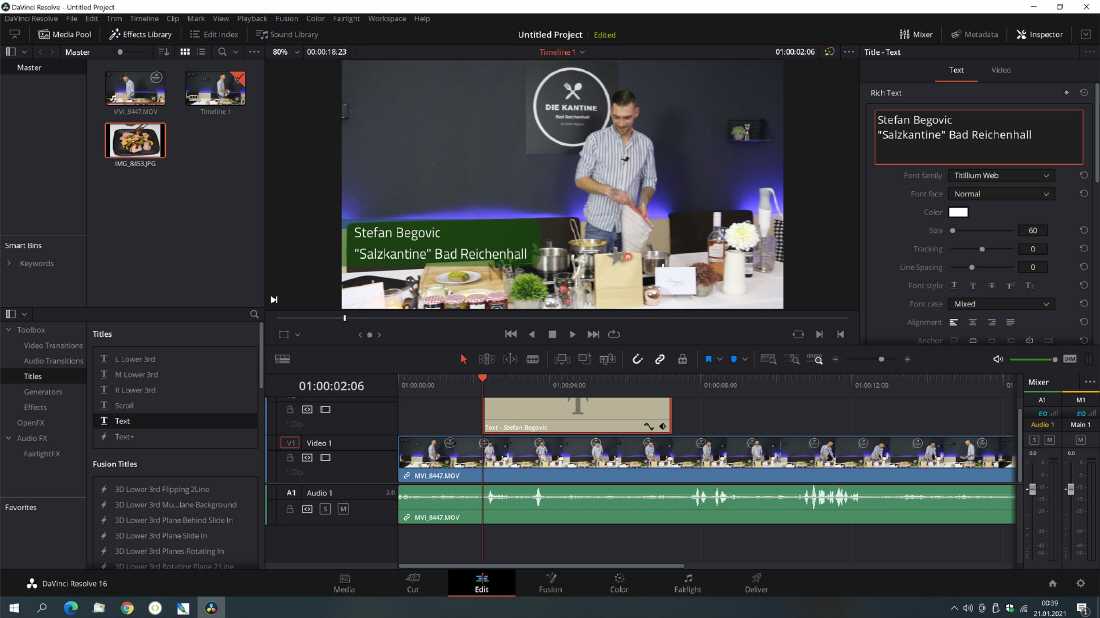Click the blue Marker icon

click(734, 359)
